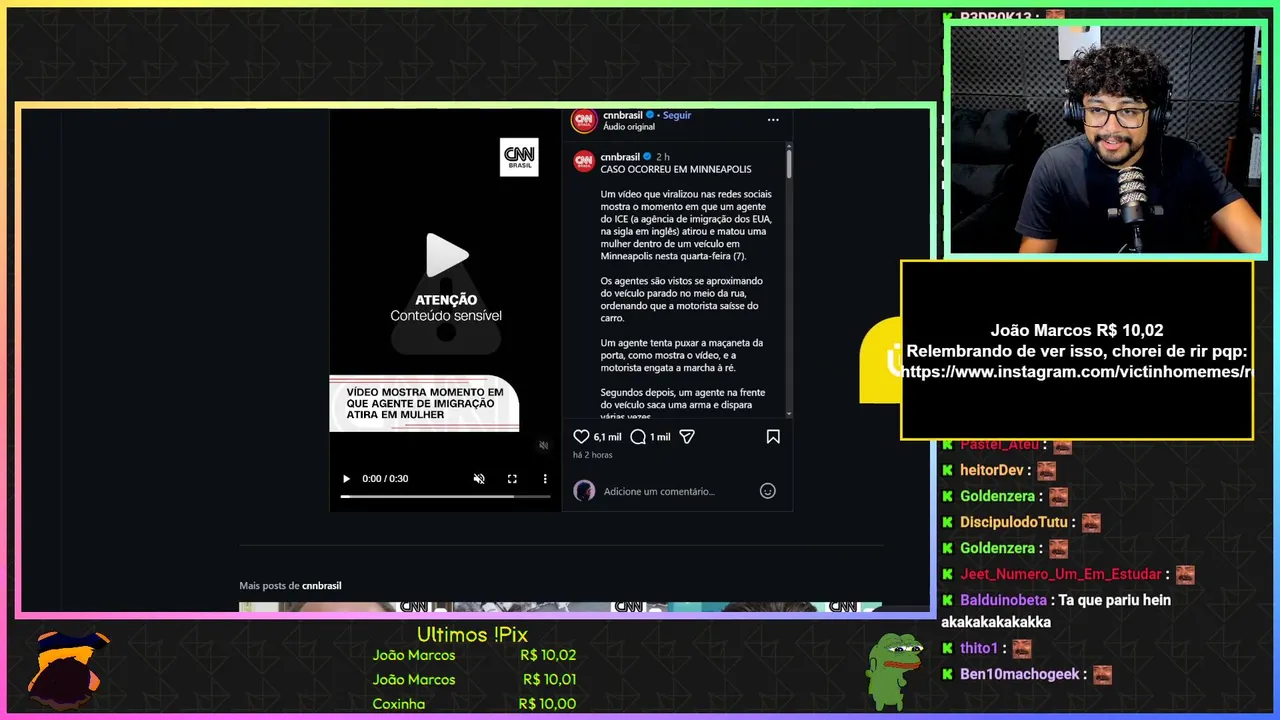Open the cnnbrasil username in post header
This screenshot has width=1280, height=720.
[623, 115]
